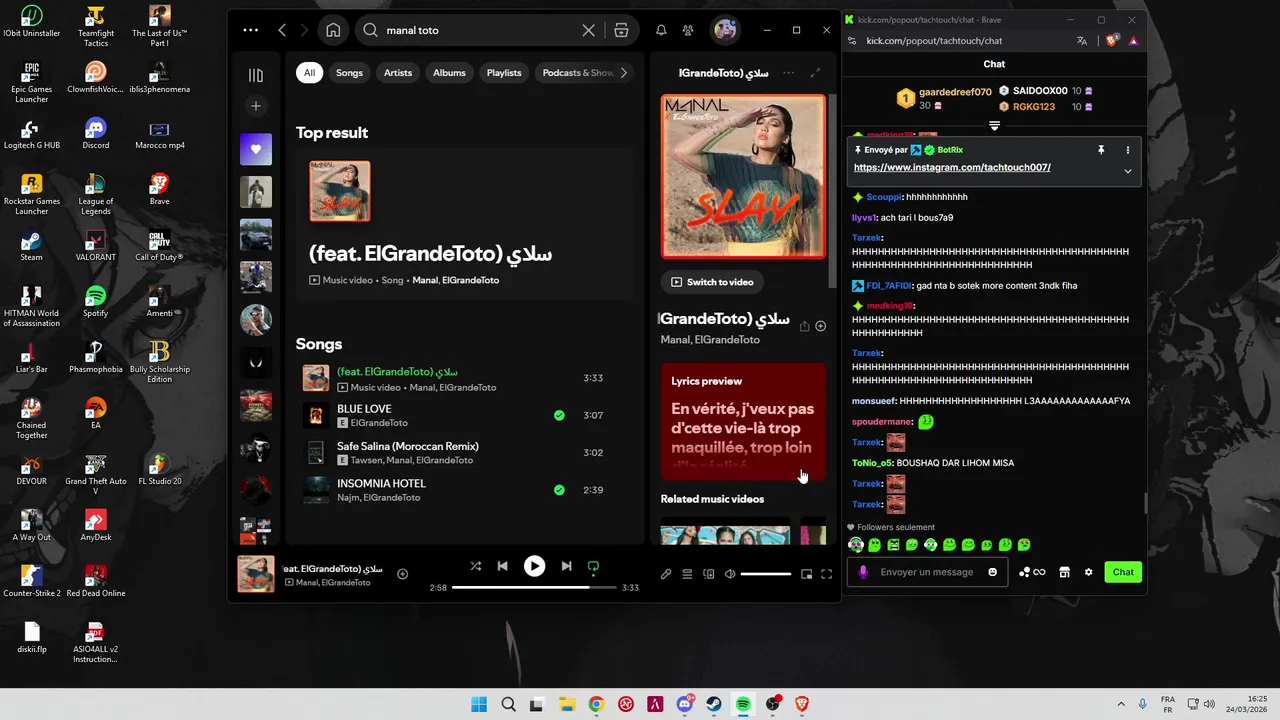Select the Playlists filter chip

click(x=504, y=73)
